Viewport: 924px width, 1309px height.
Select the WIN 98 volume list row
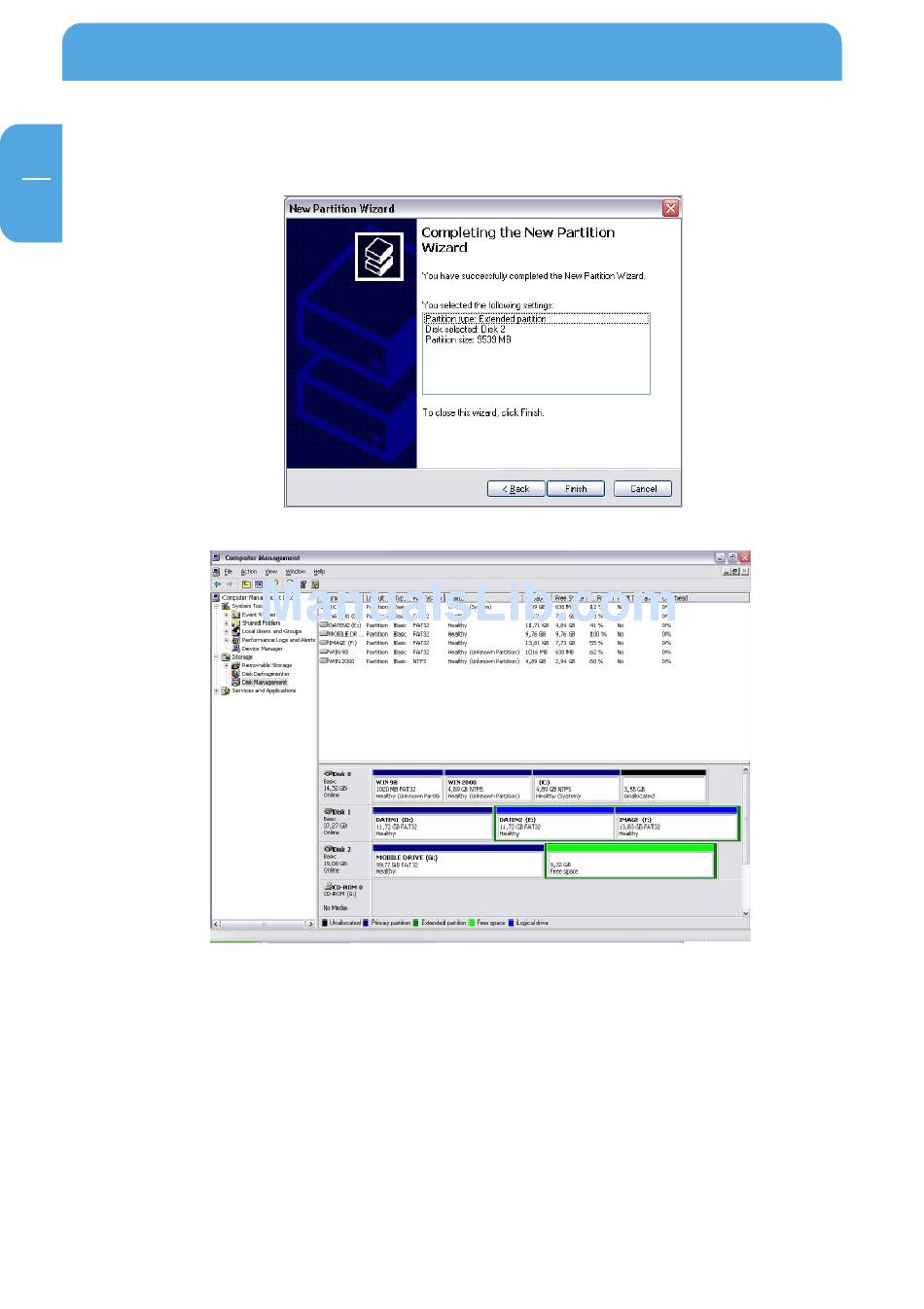(x=496, y=653)
